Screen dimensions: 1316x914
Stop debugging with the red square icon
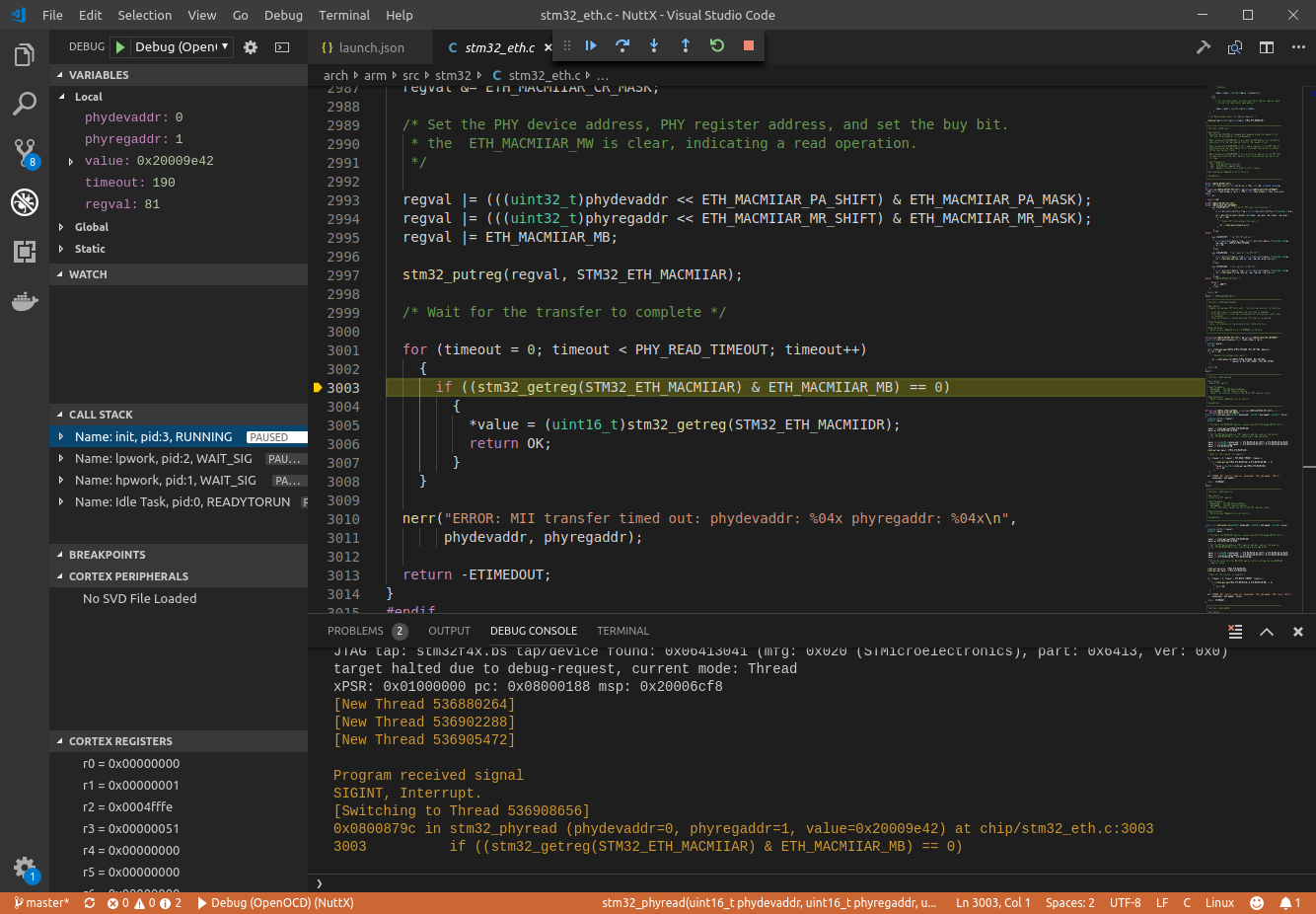pos(748,45)
